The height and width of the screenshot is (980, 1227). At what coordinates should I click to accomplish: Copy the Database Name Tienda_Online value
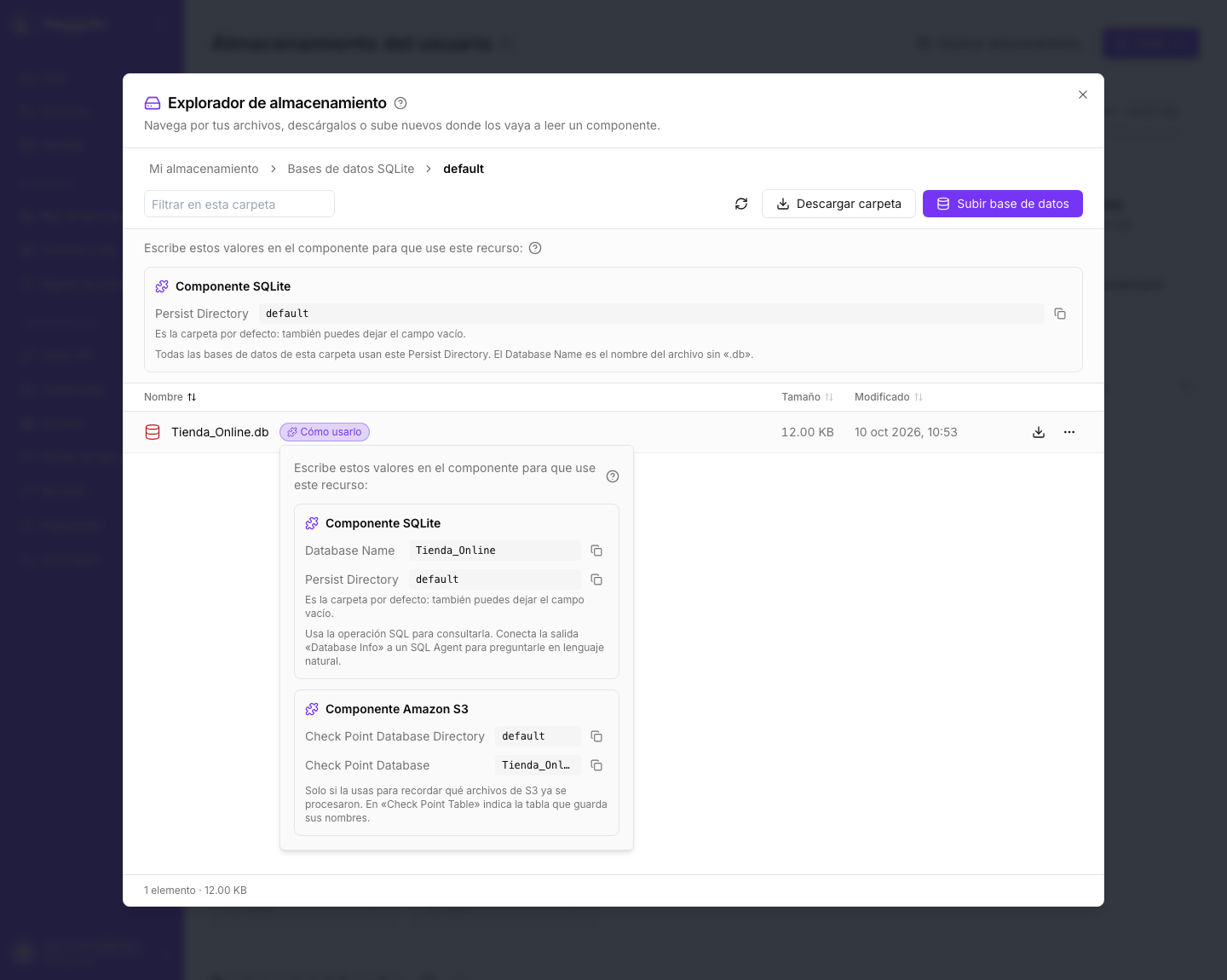(596, 551)
